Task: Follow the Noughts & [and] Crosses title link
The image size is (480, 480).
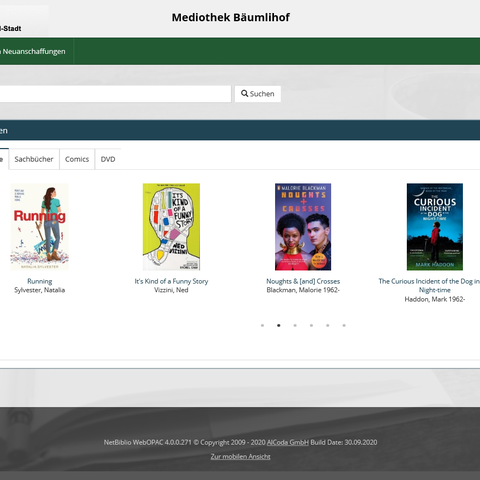Action: pos(303,281)
